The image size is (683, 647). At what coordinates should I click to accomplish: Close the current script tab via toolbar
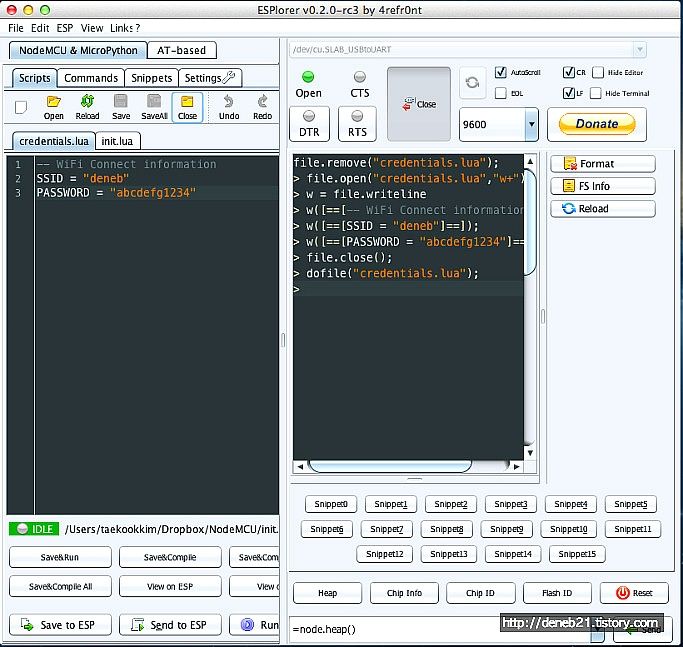click(x=187, y=108)
